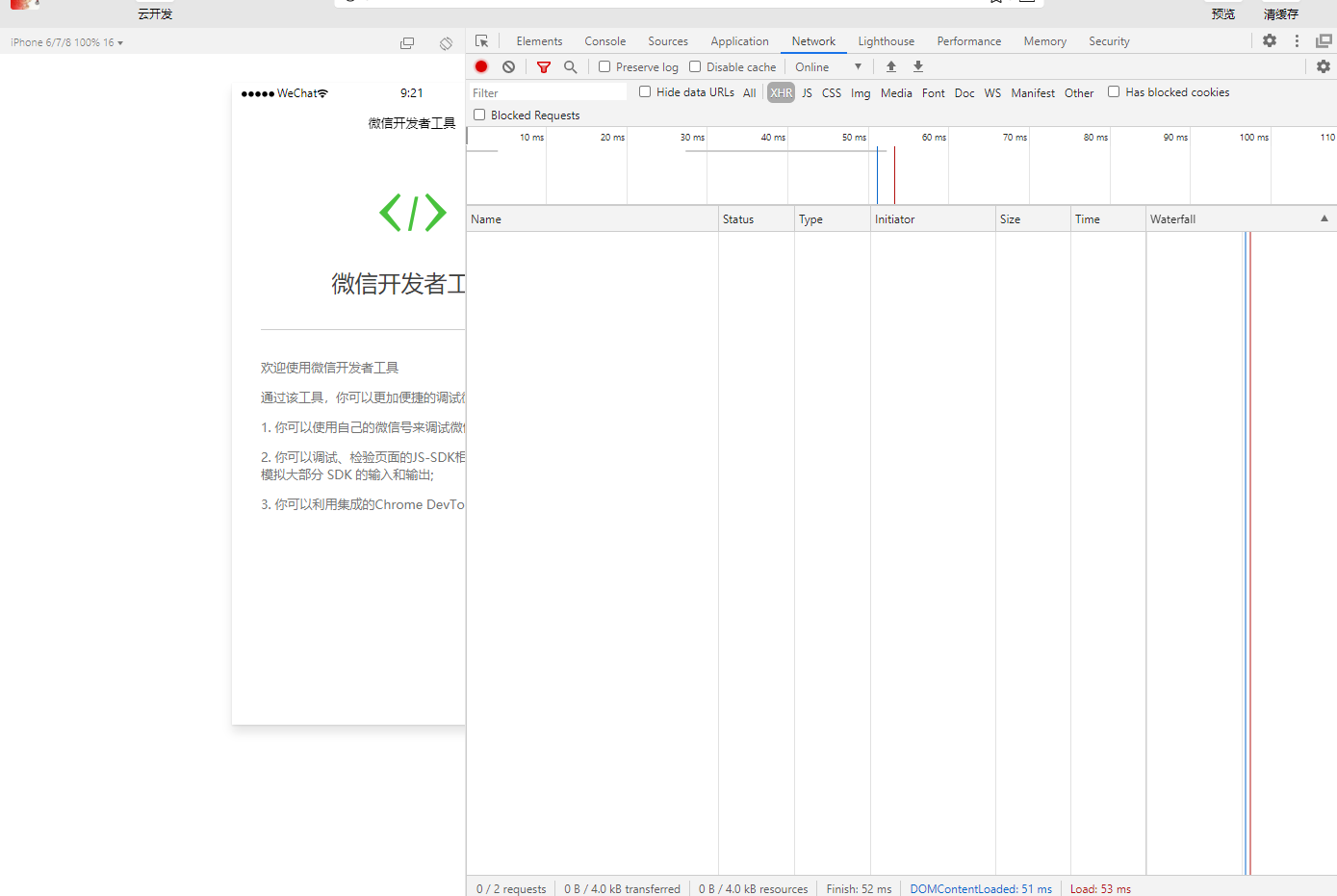Click 'Finish: 52 ms' in status bar
This screenshot has width=1337, height=896.
(x=859, y=888)
